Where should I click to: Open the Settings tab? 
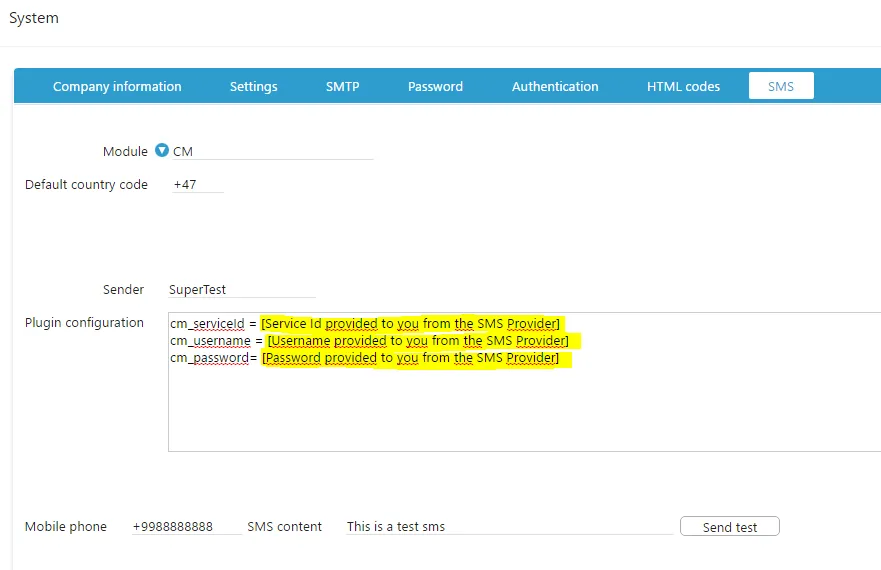253,87
